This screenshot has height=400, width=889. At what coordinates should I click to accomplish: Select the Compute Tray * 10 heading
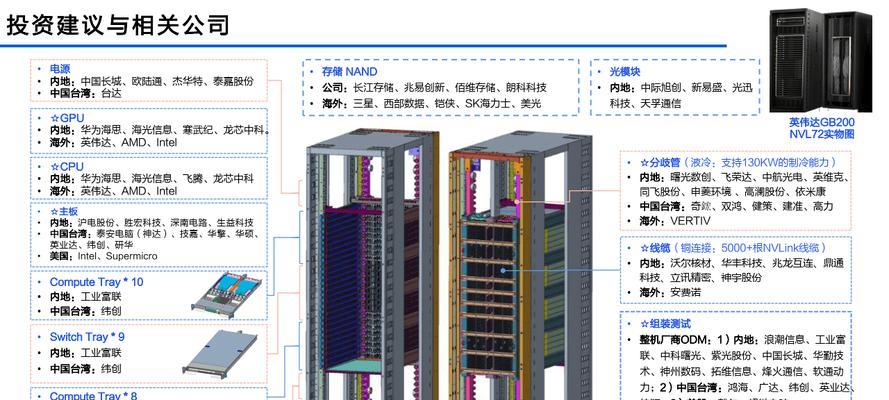pos(96,282)
